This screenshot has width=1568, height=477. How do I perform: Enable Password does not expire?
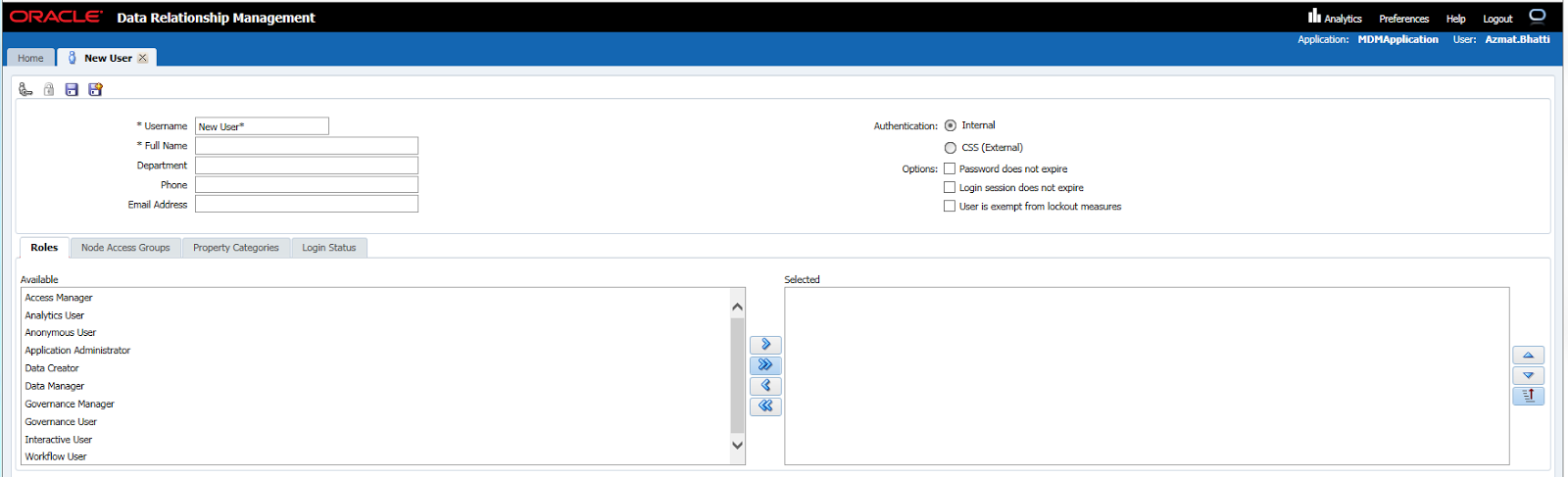[949, 168]
